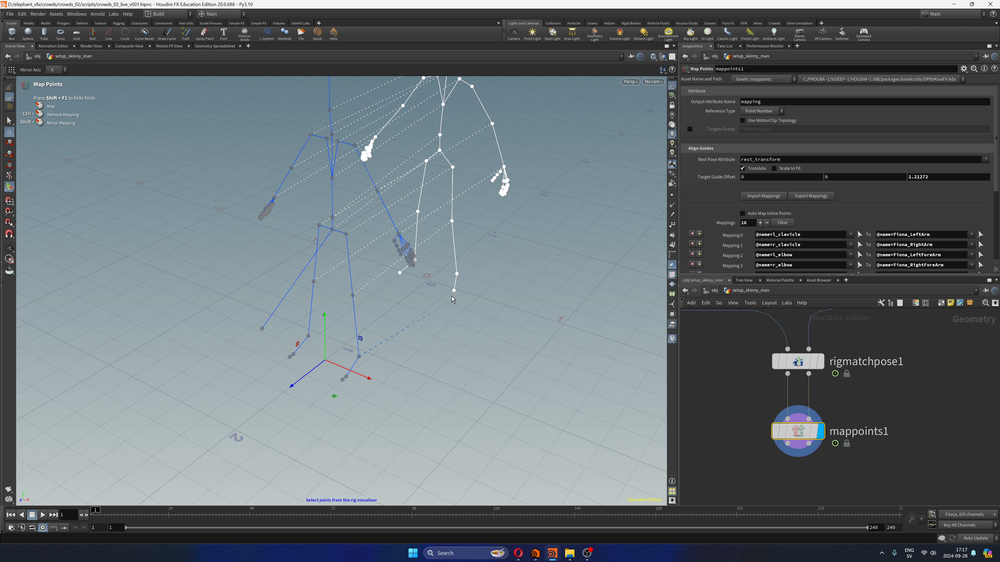The width and height of the screenshot is (1000, 562).
Task: Delete Mapping 0 with its X button
Action: click(x=692, y=235)
